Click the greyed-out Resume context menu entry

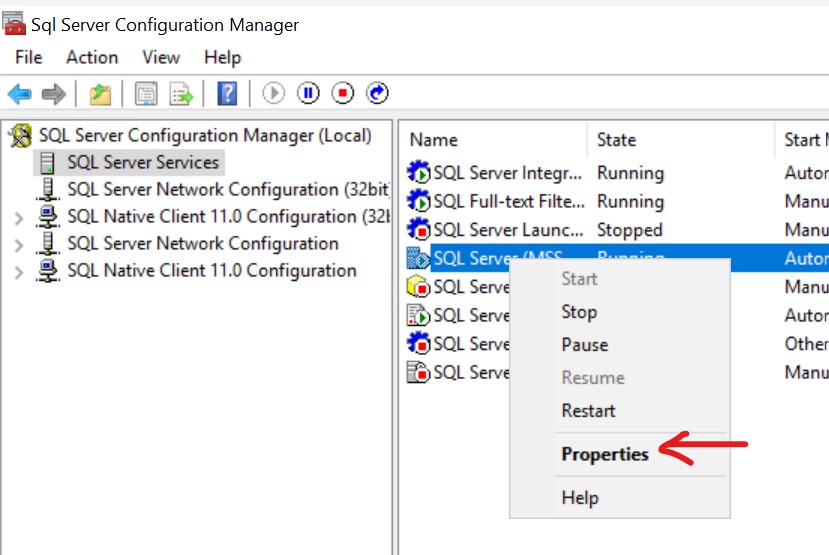tap(593, 377)
